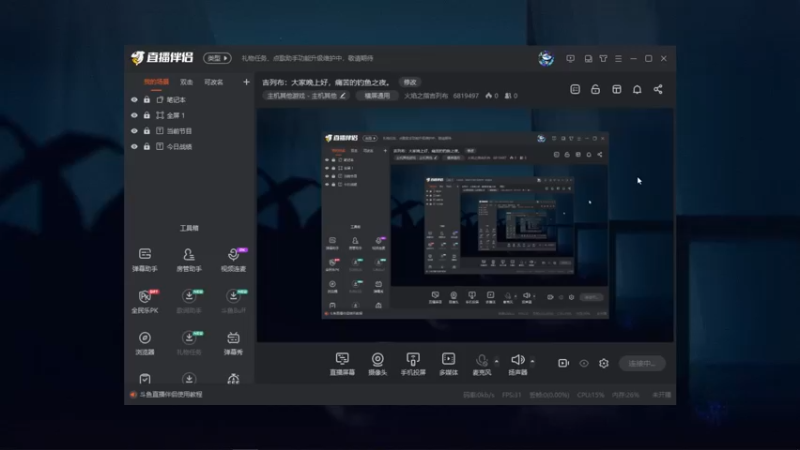Mute the 扬声器 speaker

[x=517, y=364]
